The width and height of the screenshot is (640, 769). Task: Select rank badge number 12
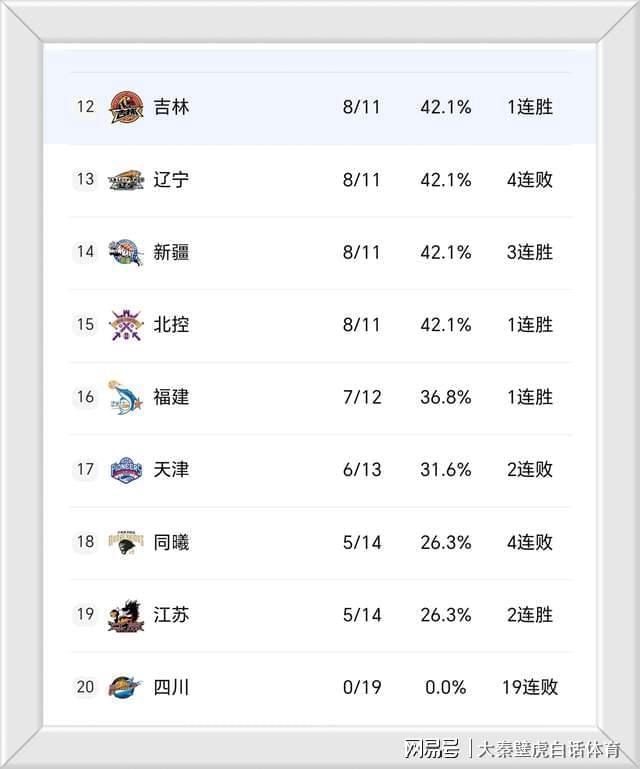click(85, 107)
